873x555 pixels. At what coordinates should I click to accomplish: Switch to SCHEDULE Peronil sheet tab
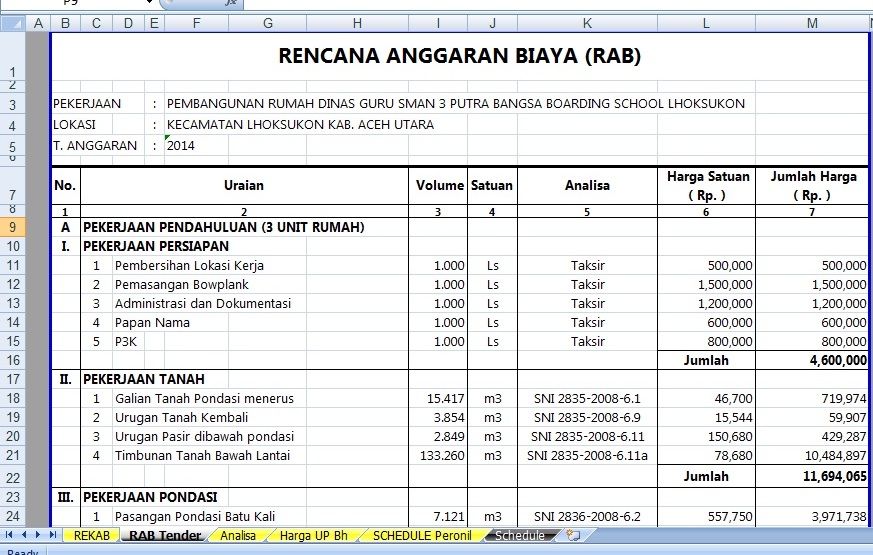[421, 536]
